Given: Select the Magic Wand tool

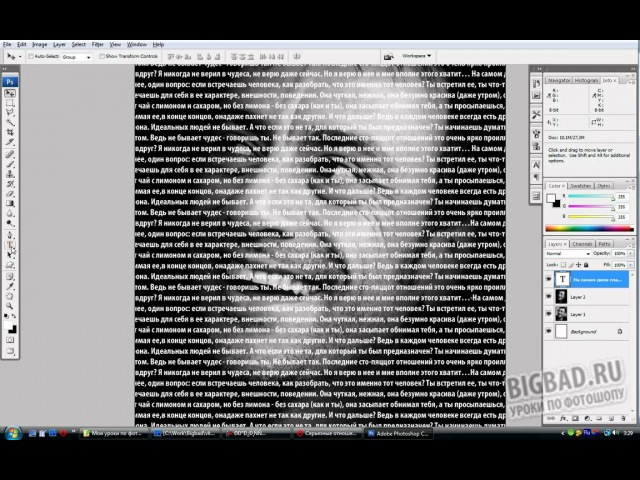Looking at the screenshot, I should (x=10, y=122).
